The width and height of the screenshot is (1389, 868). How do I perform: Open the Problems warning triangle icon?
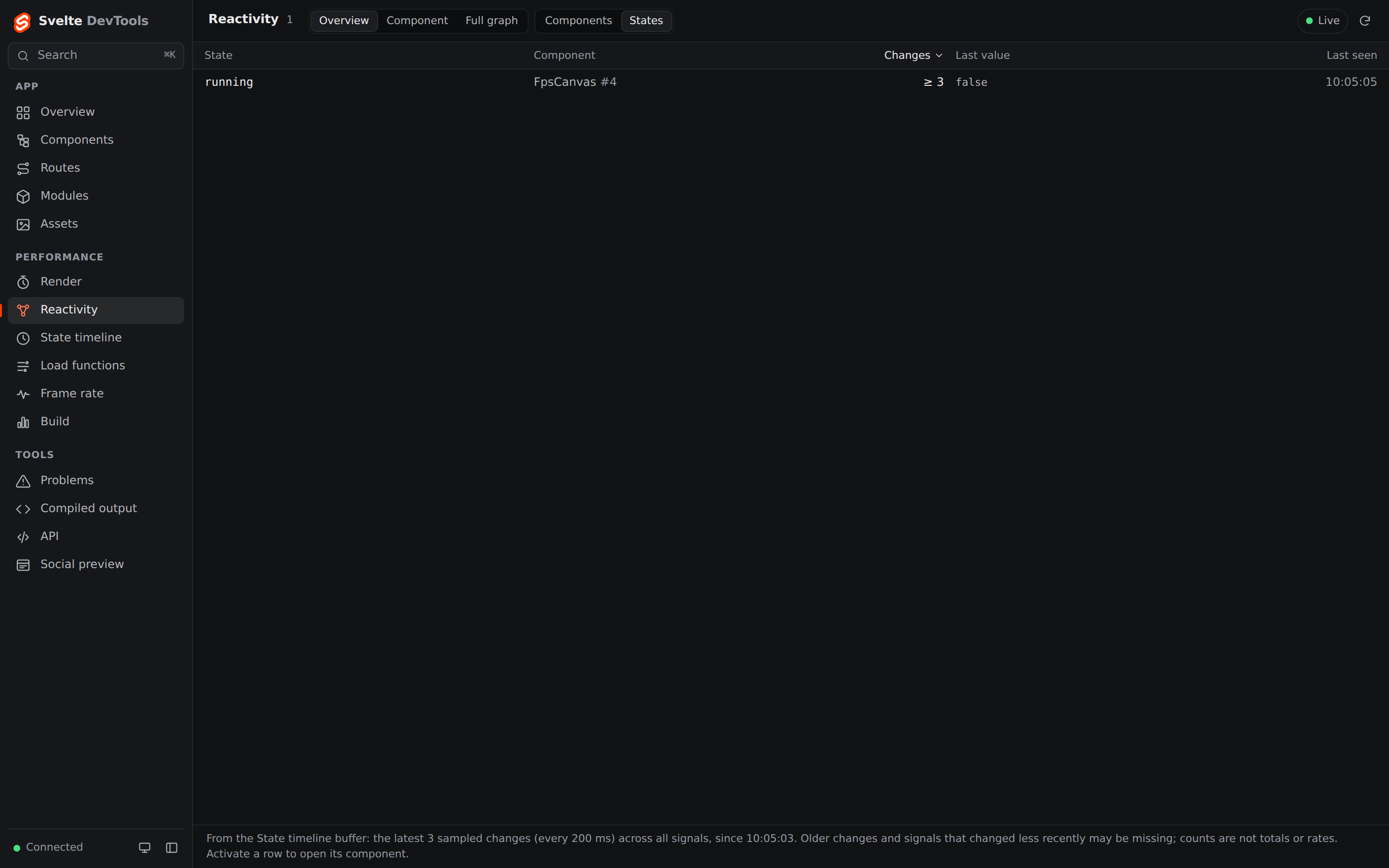[x=23, y=481]
